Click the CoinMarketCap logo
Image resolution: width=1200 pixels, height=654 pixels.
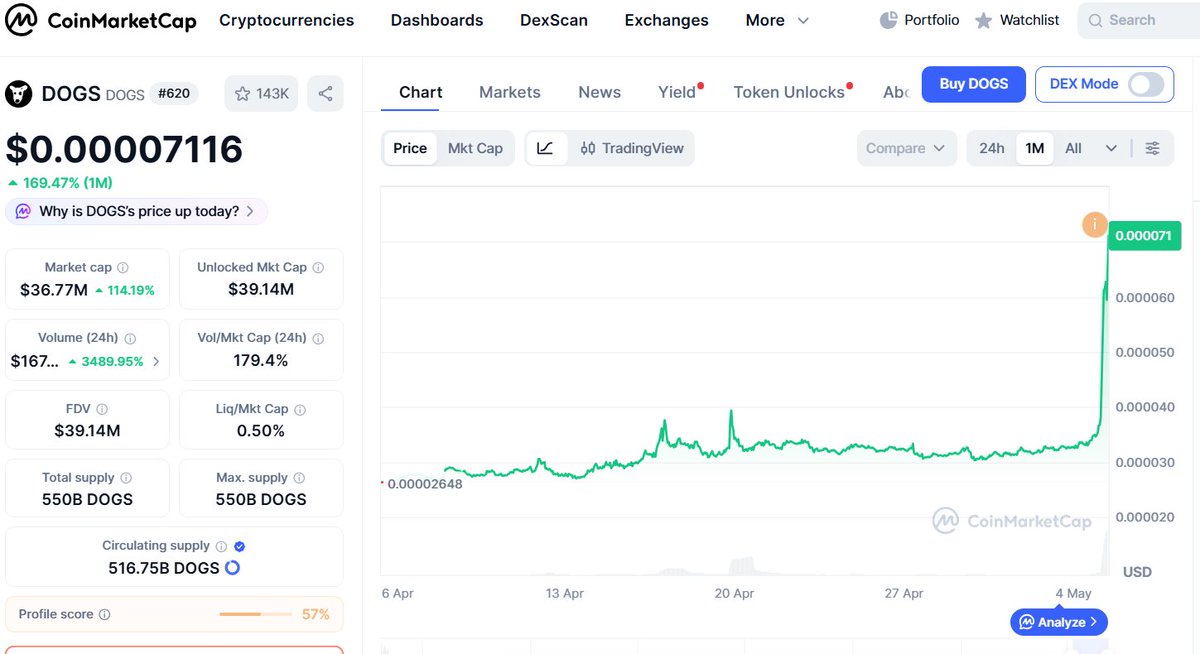tap(100, 20)
